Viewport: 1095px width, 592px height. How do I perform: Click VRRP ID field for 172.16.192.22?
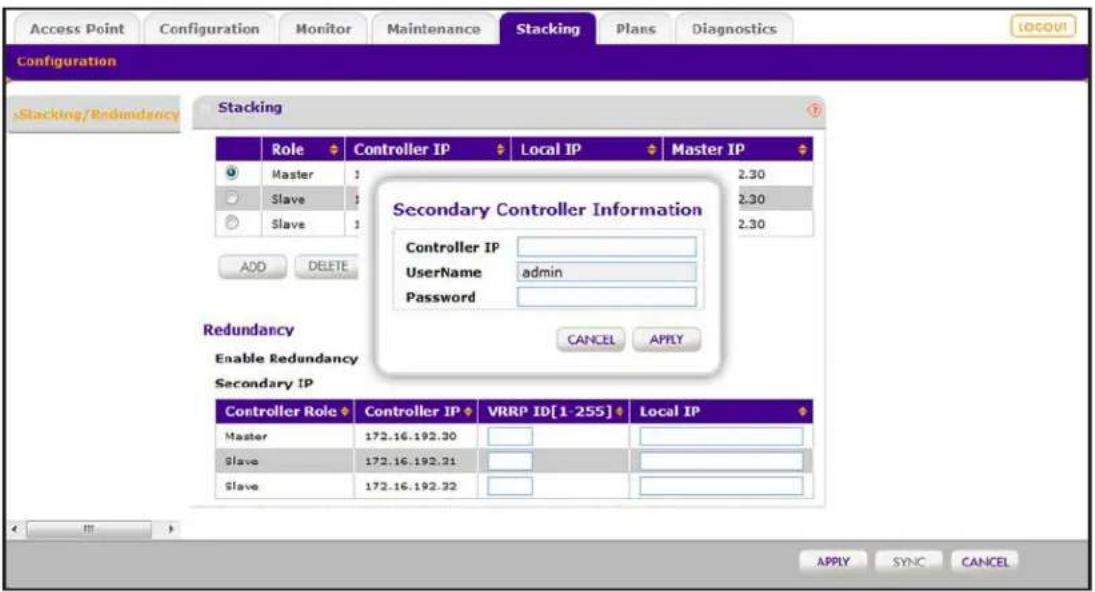click(510, 486)
